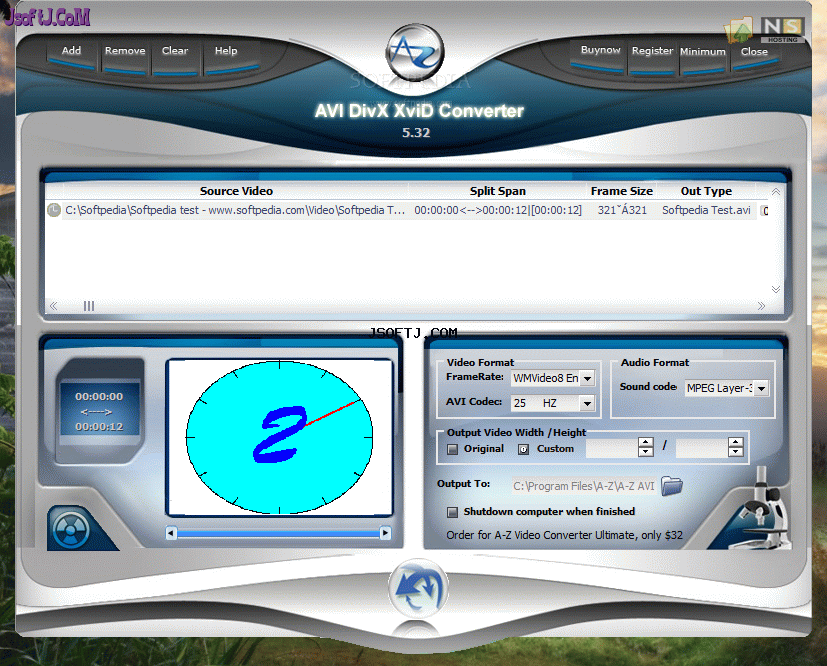
Task: Click right arrow of preview slider
Action: coord(386,533)
